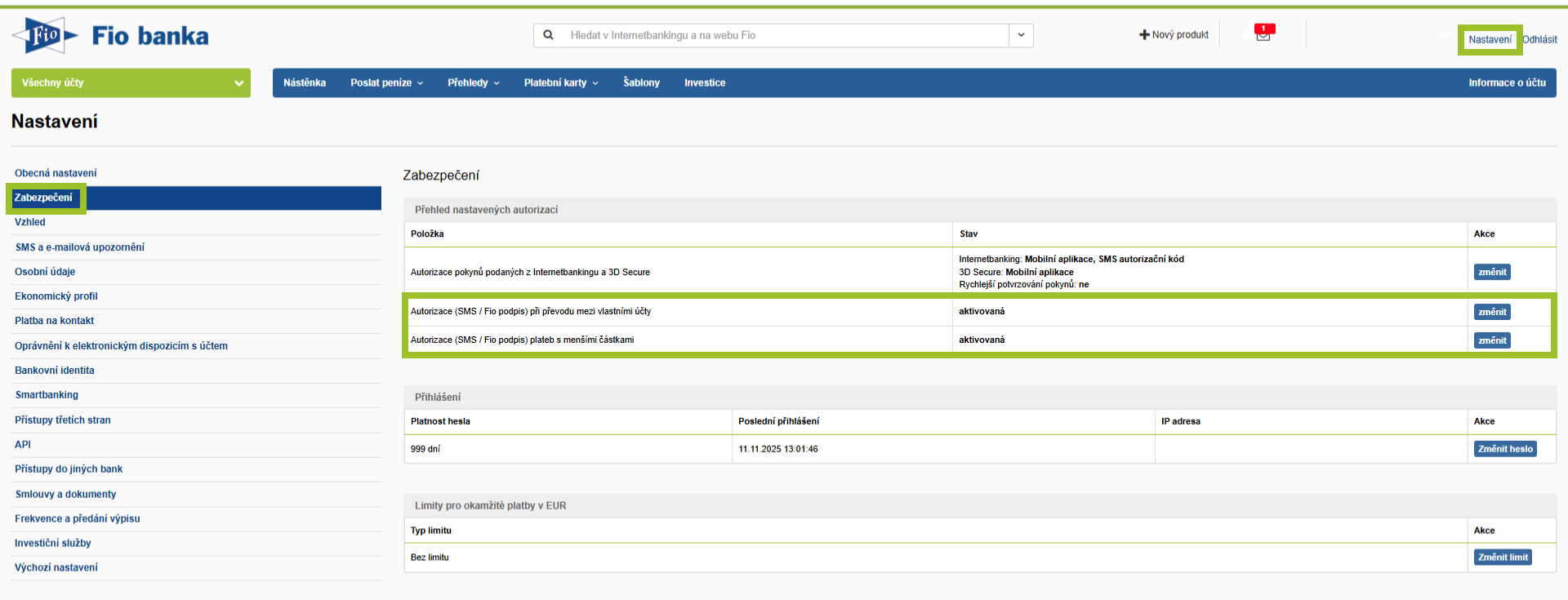
Task: Expand the Poslat peníze menu
Action: click(386, 82)
